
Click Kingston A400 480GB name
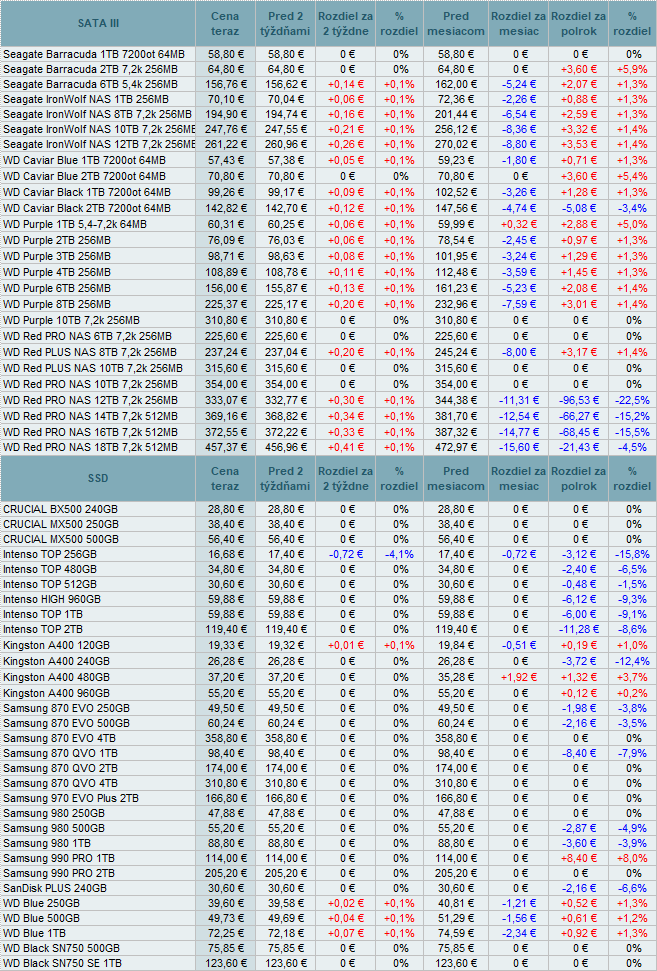[x=56, y=677]
